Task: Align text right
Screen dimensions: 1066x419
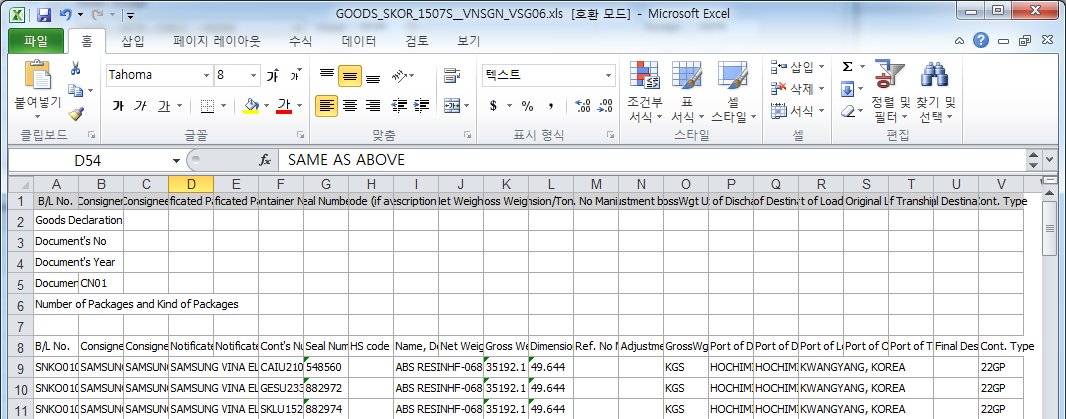Action: click(x=373, y=105)
